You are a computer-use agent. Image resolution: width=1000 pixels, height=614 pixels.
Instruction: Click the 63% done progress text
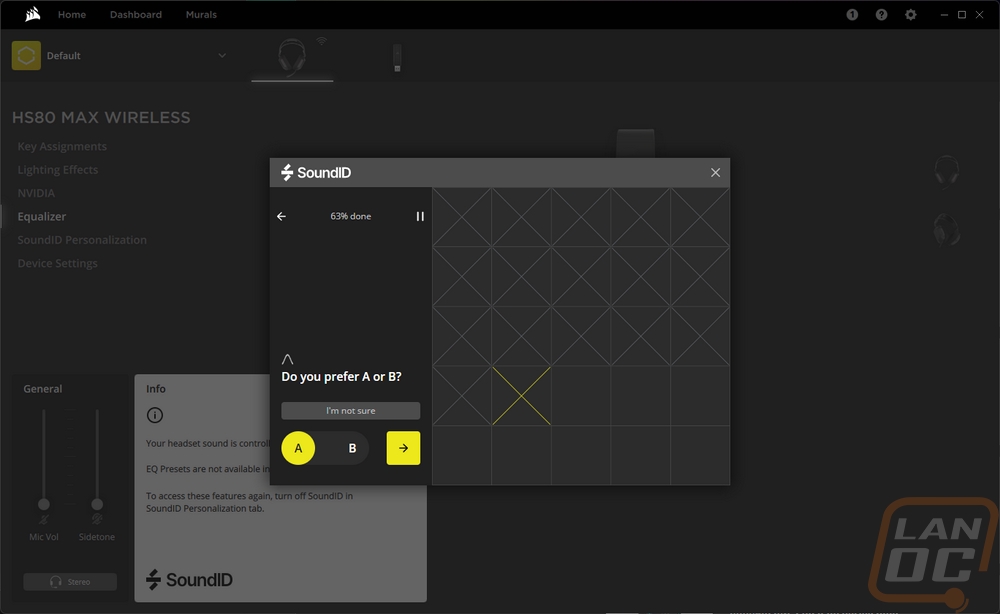click(x=351, y=216)
